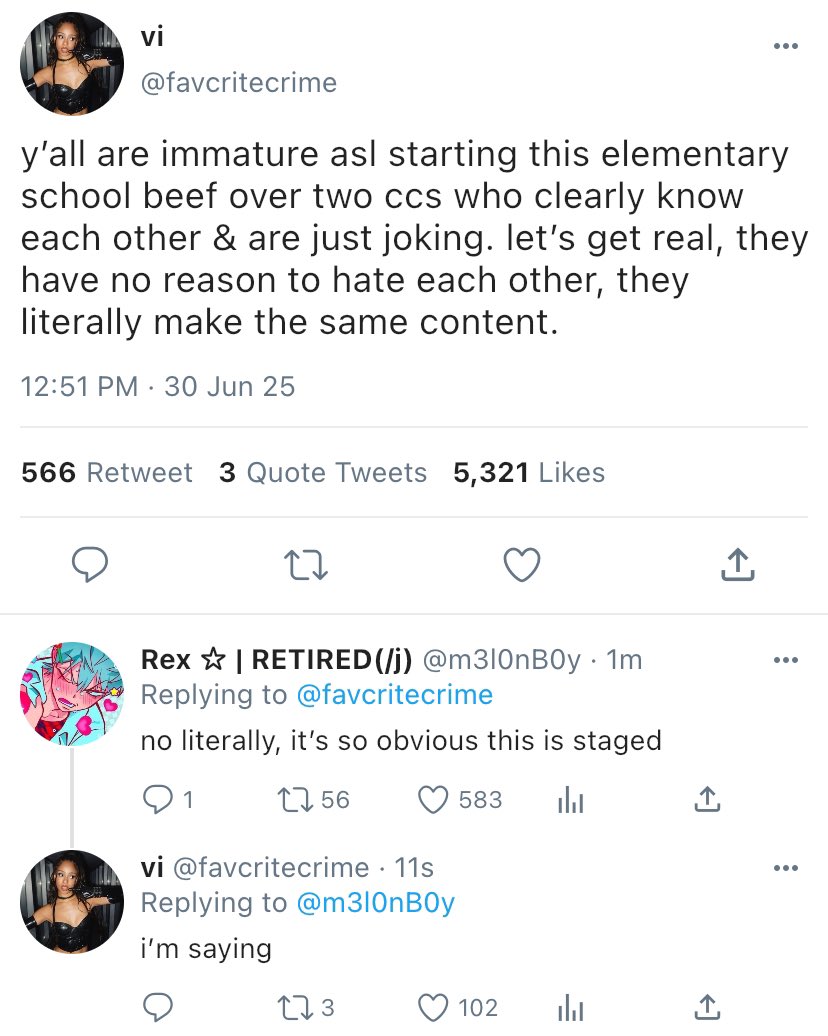Show the 5,321 Likes list
828x1036 pixels.
point(529,472)
